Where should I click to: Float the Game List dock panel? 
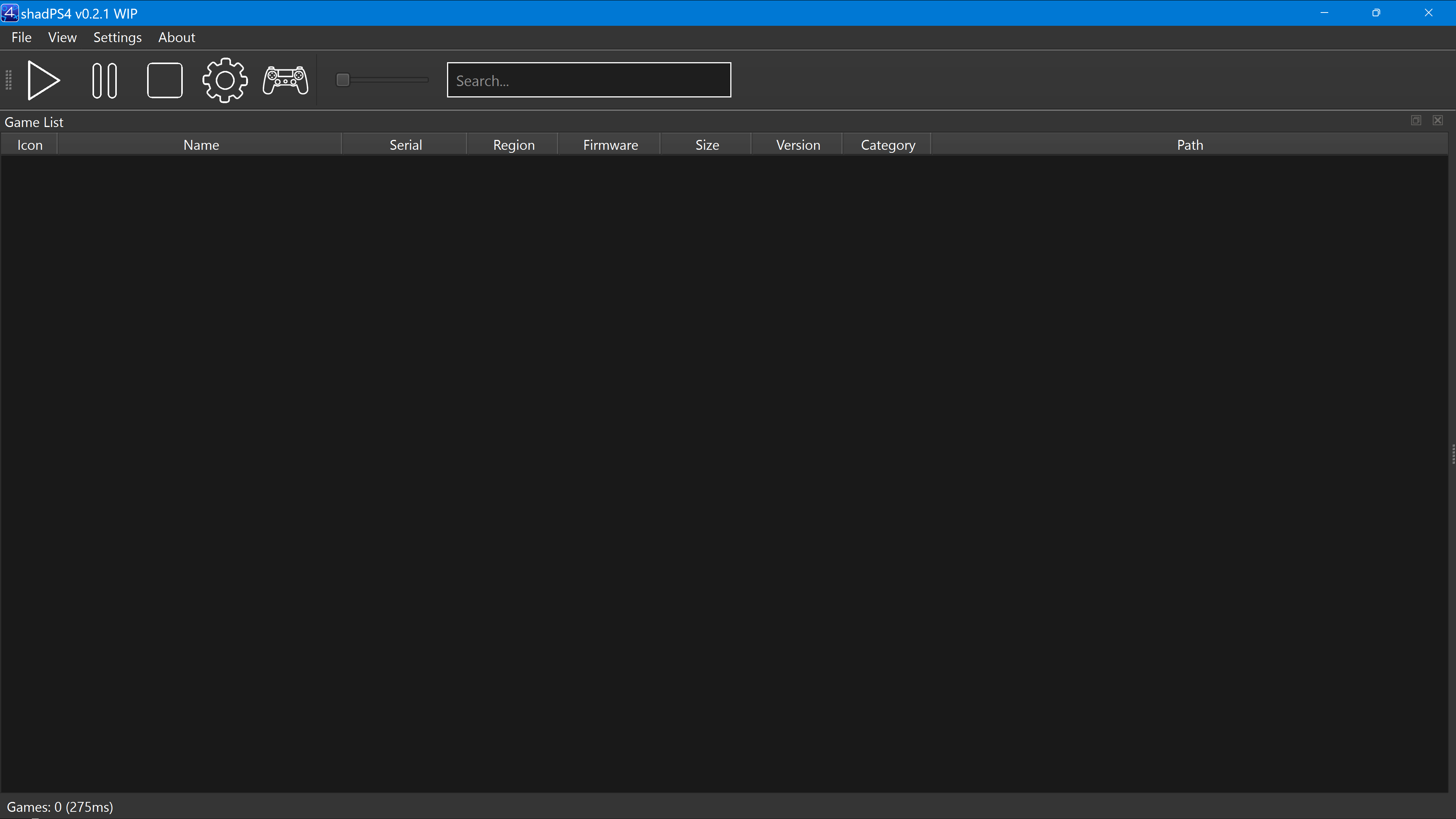pos(1416,121)
